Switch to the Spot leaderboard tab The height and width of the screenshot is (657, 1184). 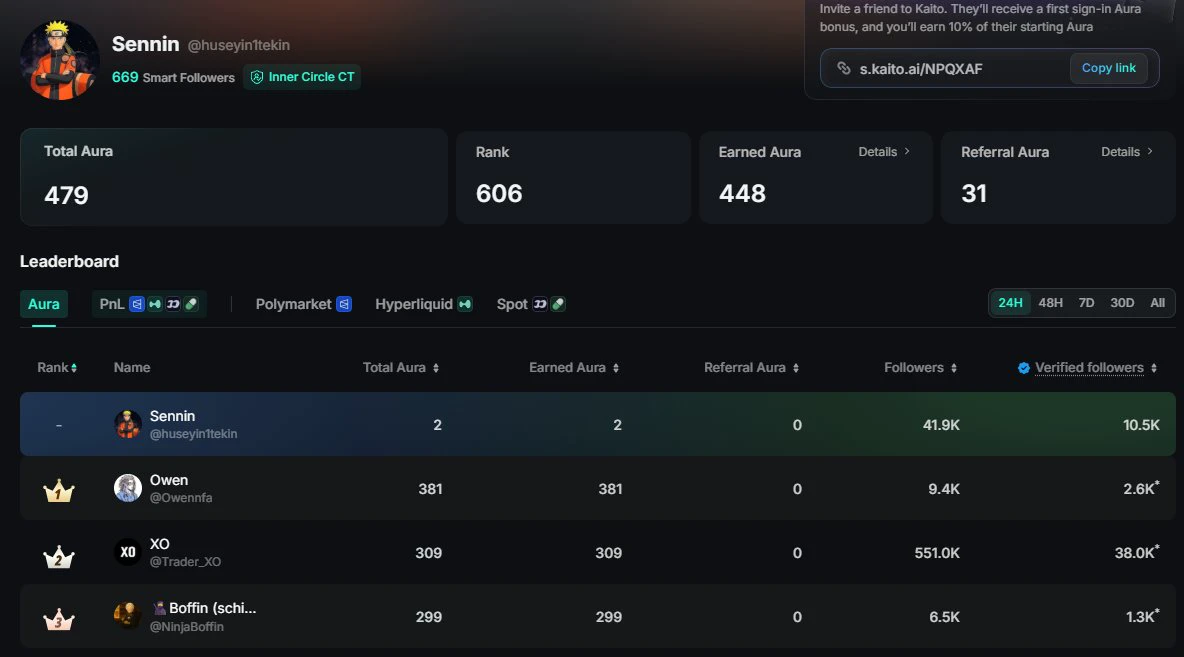[x=531, y=304]
